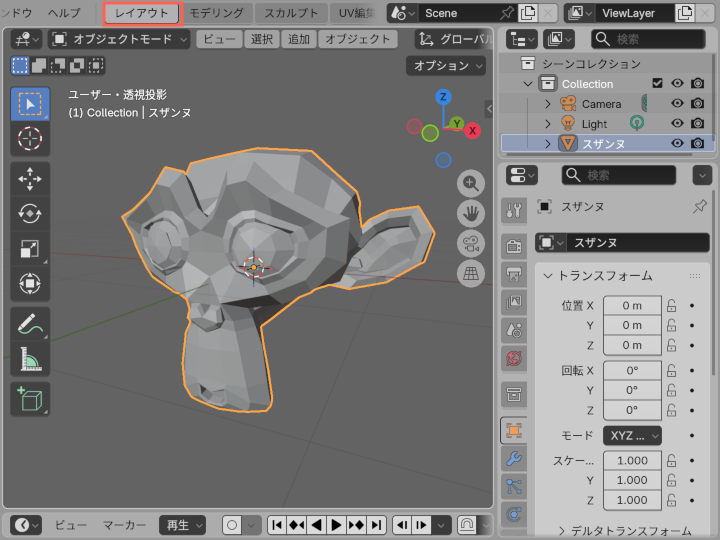Open the Object properties tab
Image resolution: width=720 pixels, height=540 pixels.
point(514,430)
